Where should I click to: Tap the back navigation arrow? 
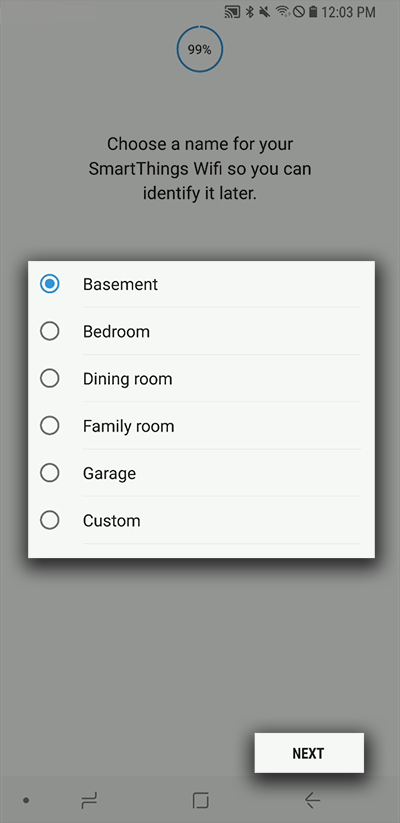(312, 800)
